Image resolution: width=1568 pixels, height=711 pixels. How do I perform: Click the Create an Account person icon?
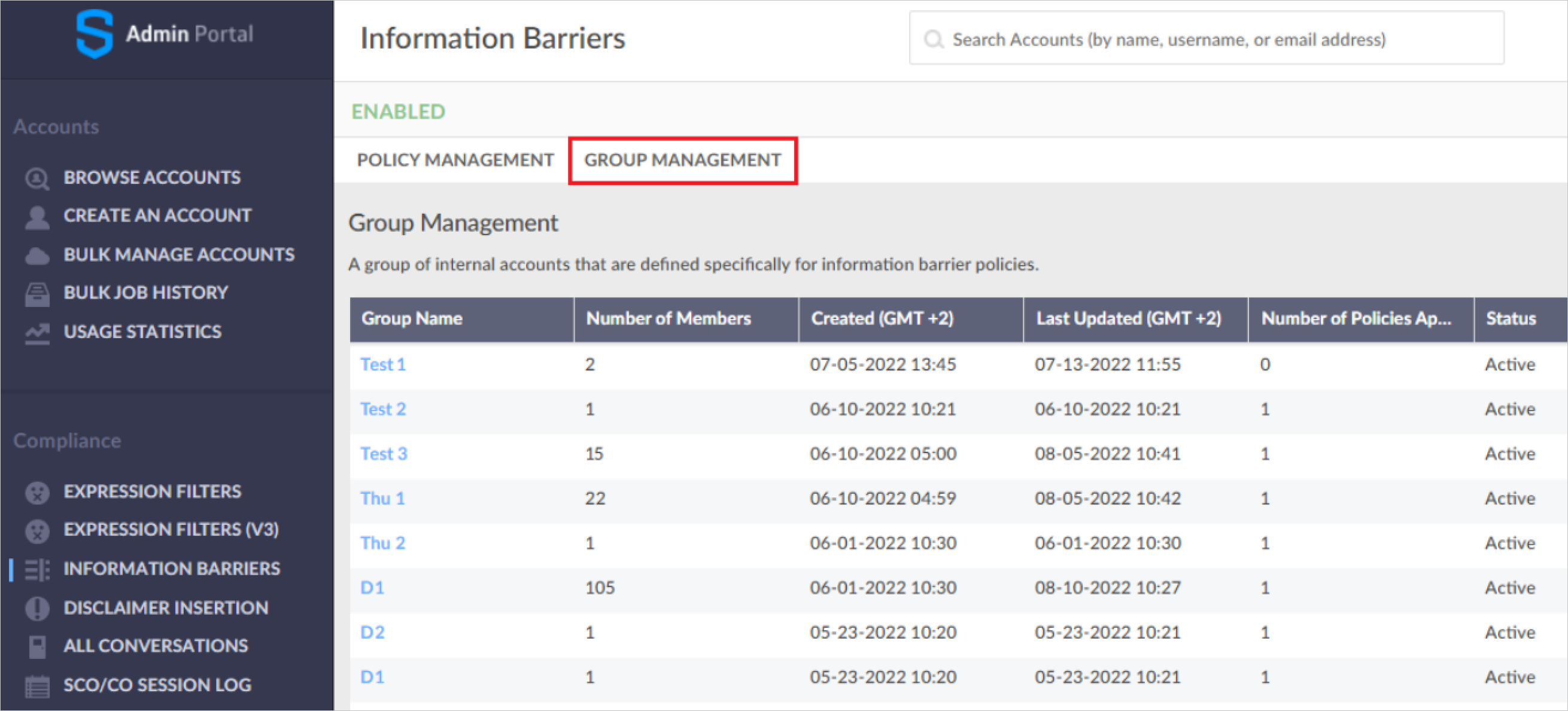tap(37, 217)
